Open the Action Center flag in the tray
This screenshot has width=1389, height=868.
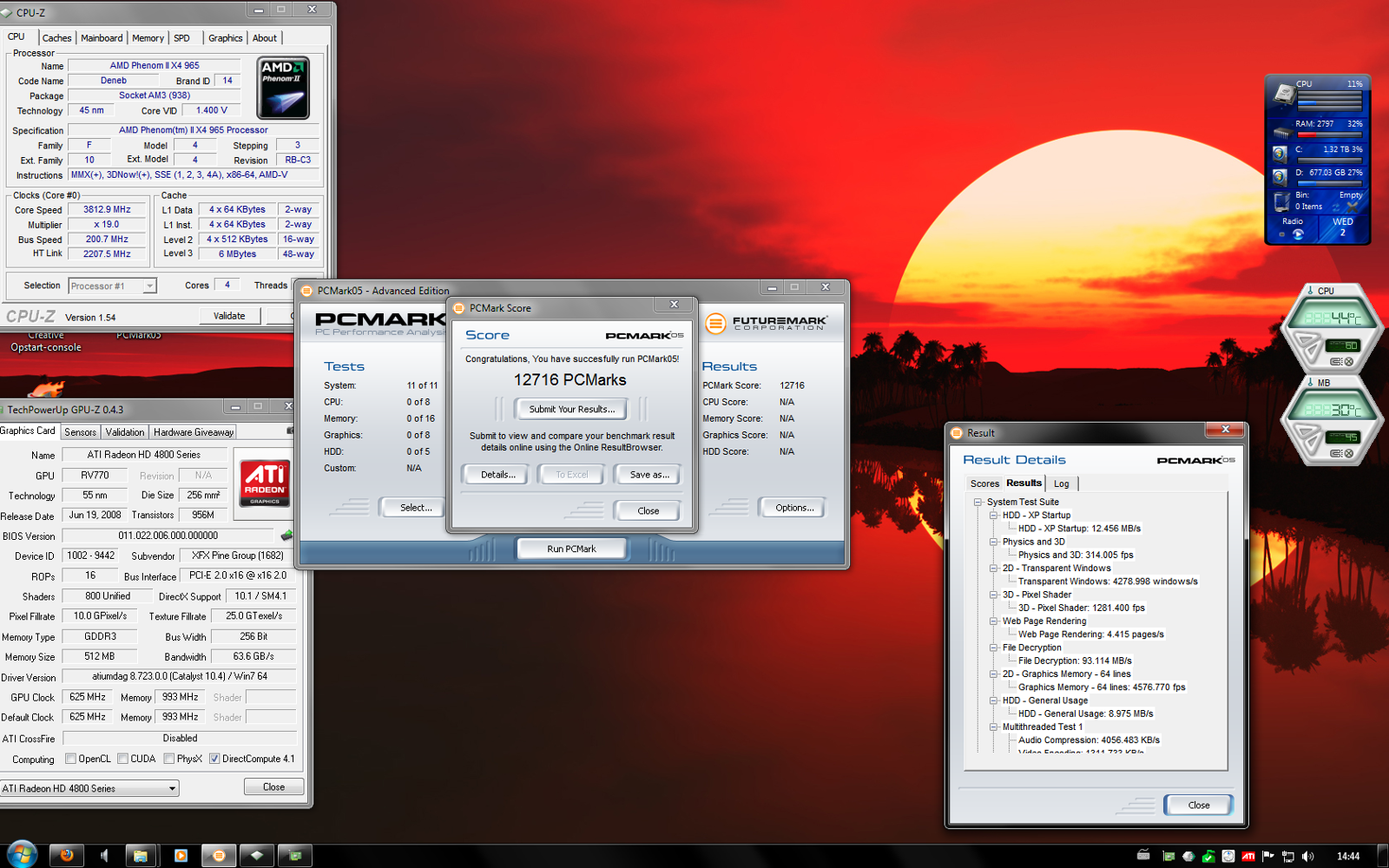pos(1268,856)
